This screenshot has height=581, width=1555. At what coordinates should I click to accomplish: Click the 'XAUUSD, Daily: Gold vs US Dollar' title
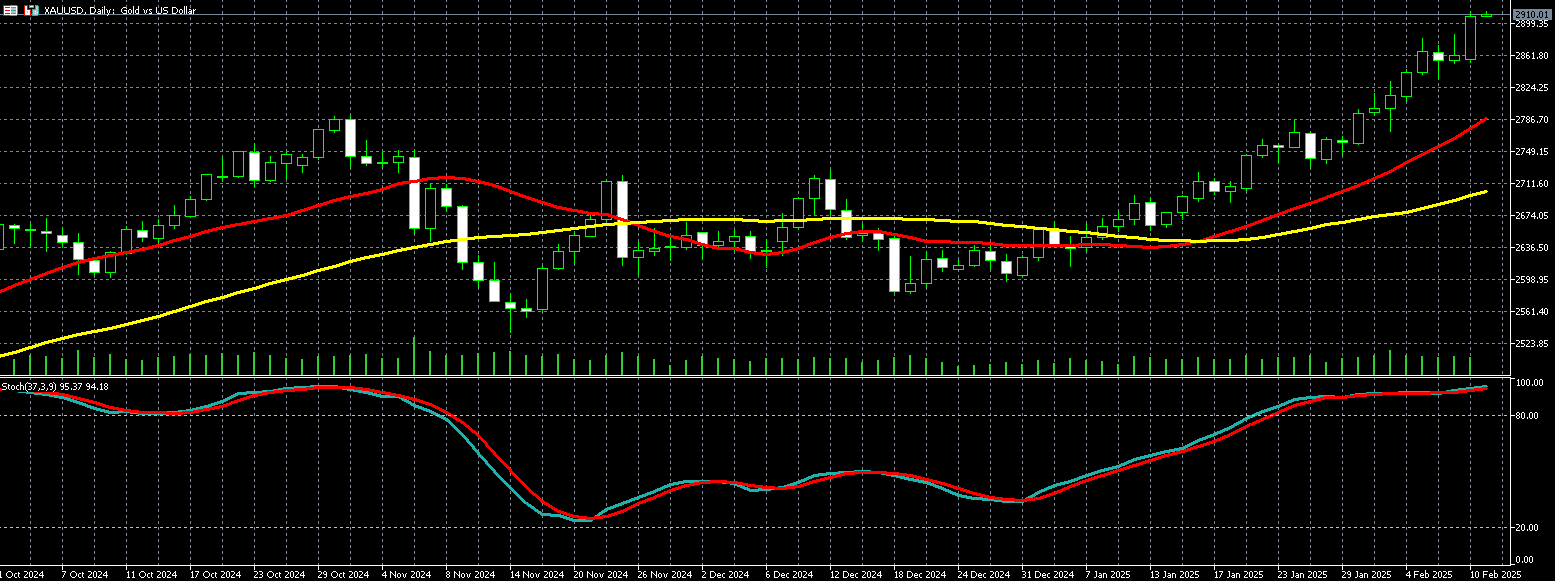(120, 10)
